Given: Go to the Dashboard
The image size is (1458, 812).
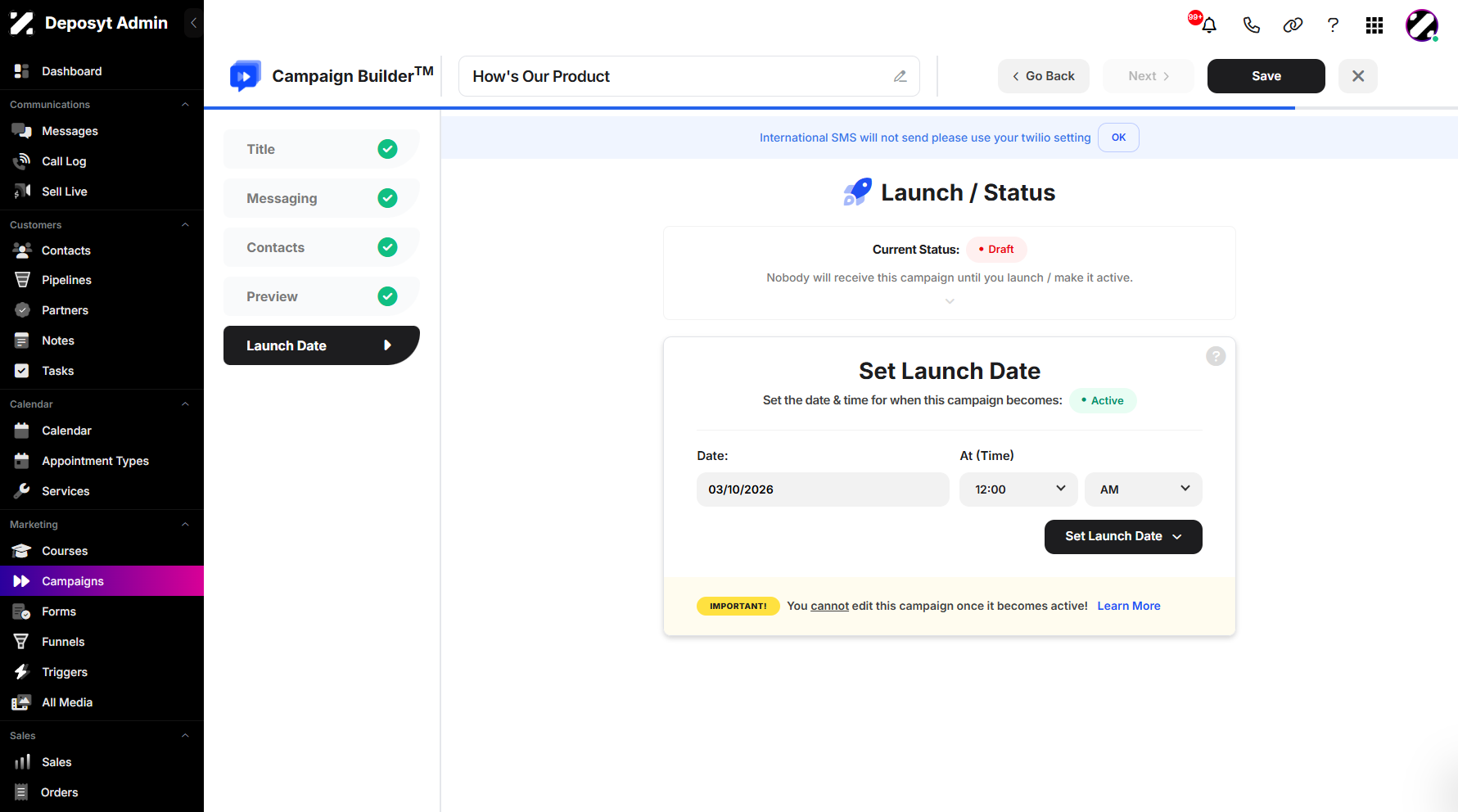Looking at the screenshot, I should coord(102,71).
